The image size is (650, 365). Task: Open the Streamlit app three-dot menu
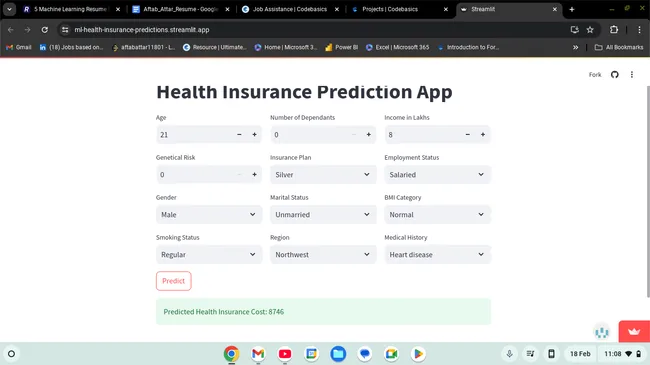[x=632, y=75]
